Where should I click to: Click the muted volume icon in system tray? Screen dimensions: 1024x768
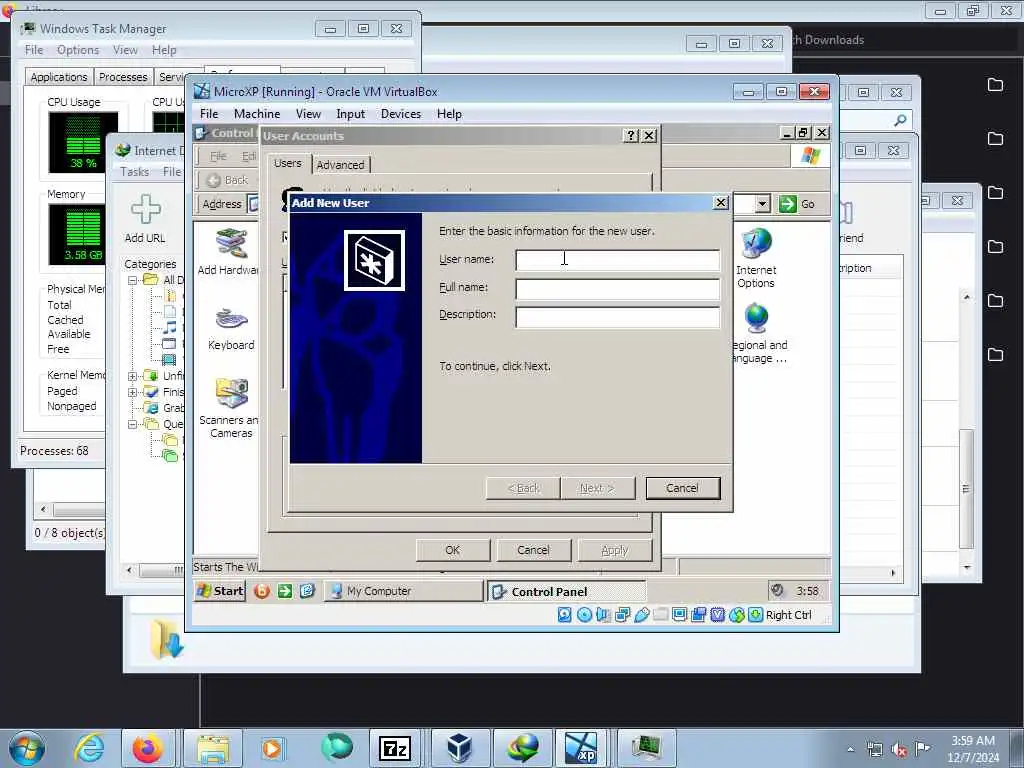tap(899, 750)
